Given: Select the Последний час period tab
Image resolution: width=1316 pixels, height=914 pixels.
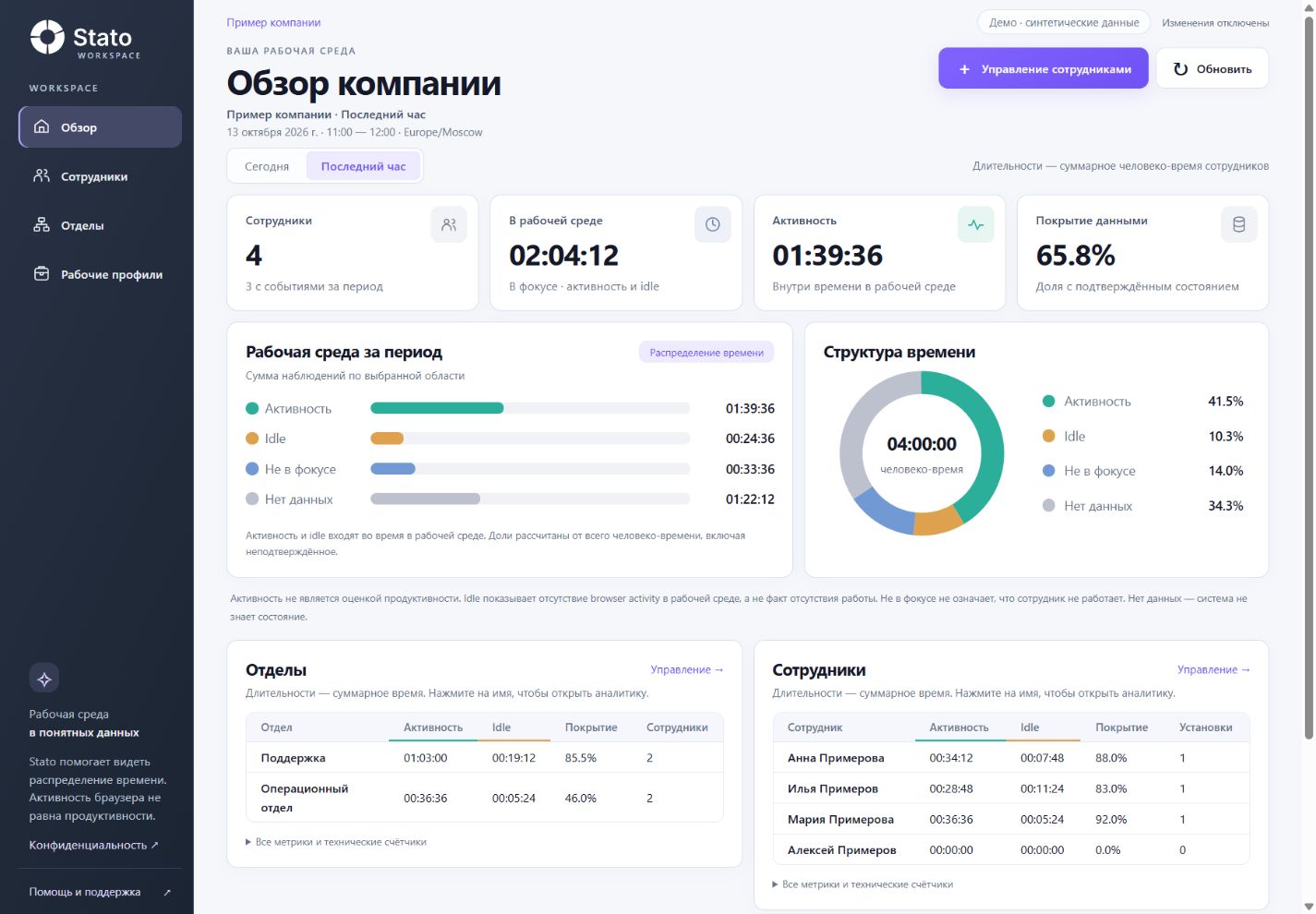Looking at the screenshot, I should pos(363,166).
